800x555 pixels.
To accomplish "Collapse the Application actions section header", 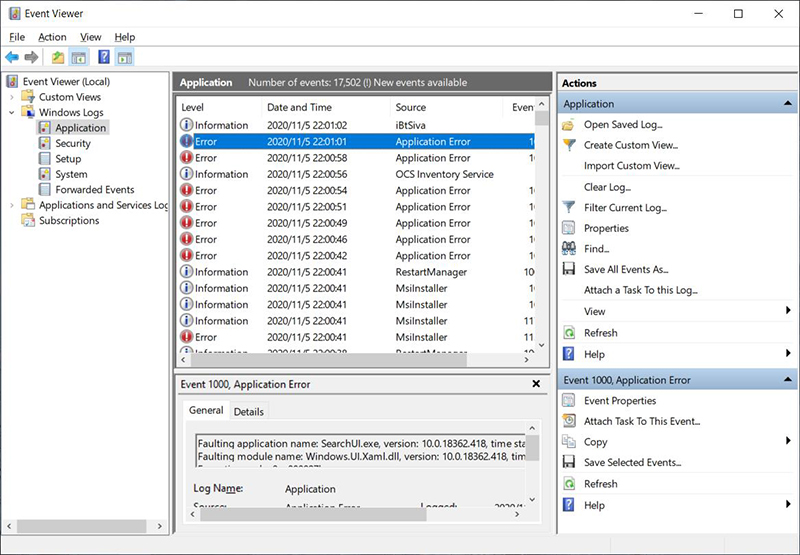I will tap(787, 104).
